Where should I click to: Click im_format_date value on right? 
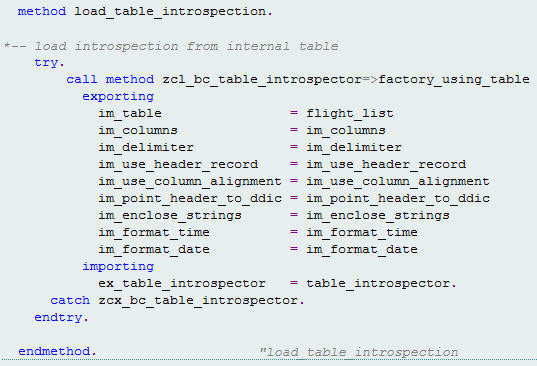pos(362,249)
